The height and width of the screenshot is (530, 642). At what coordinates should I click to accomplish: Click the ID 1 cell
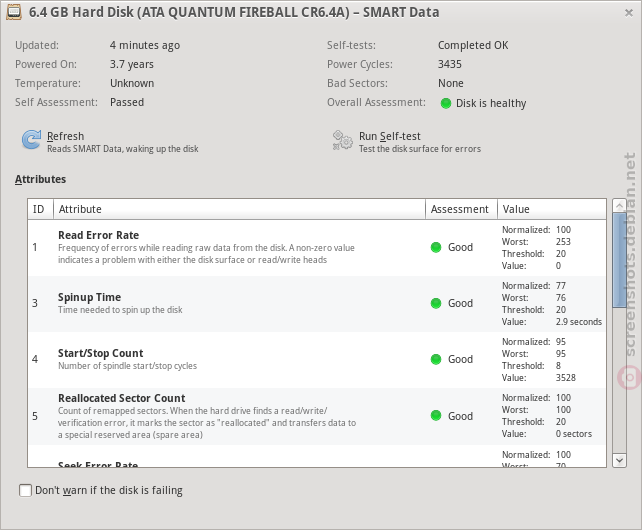click(x=35, y=247)
